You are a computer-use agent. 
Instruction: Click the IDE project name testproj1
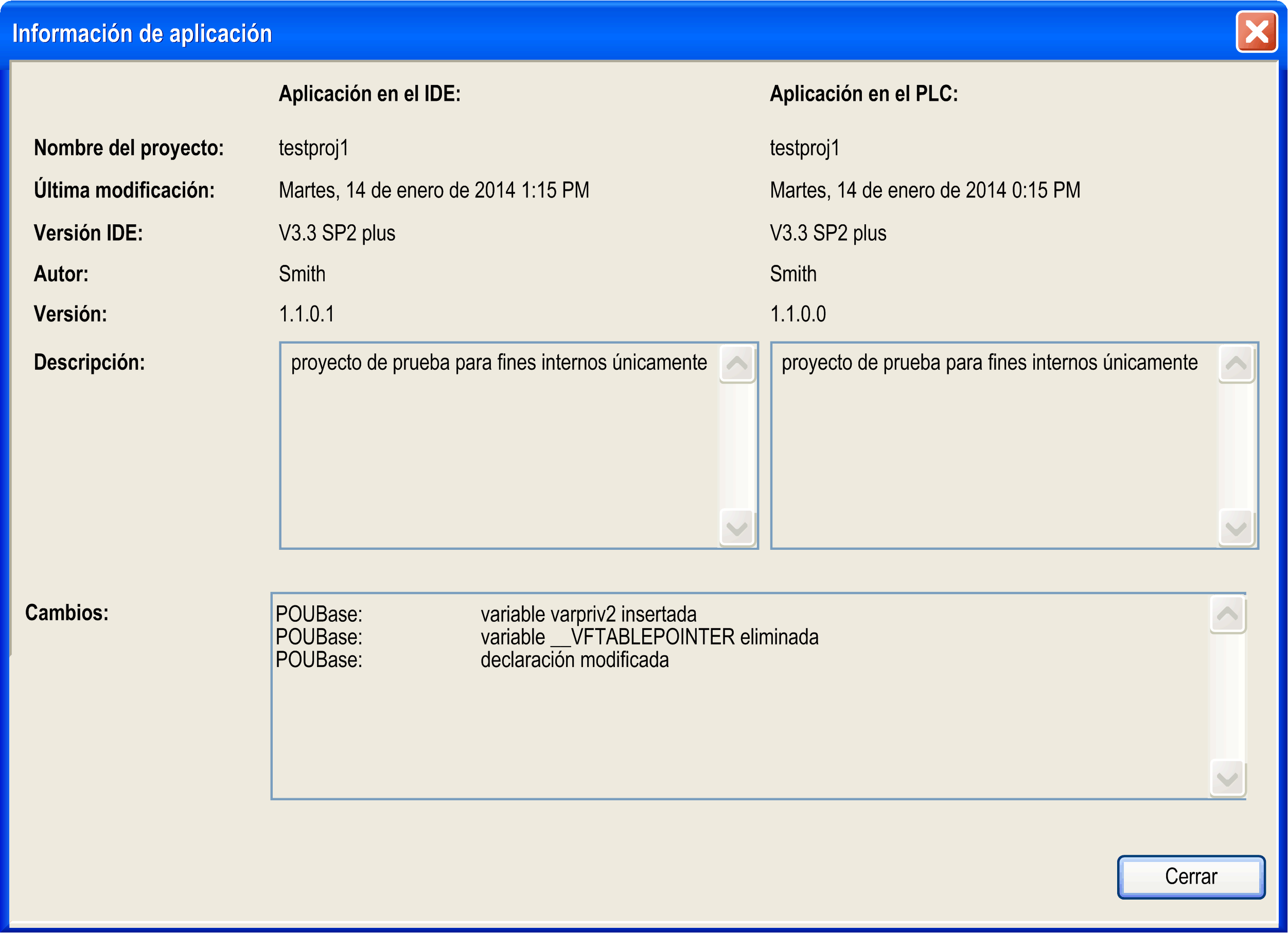click(x=313, y=148)
